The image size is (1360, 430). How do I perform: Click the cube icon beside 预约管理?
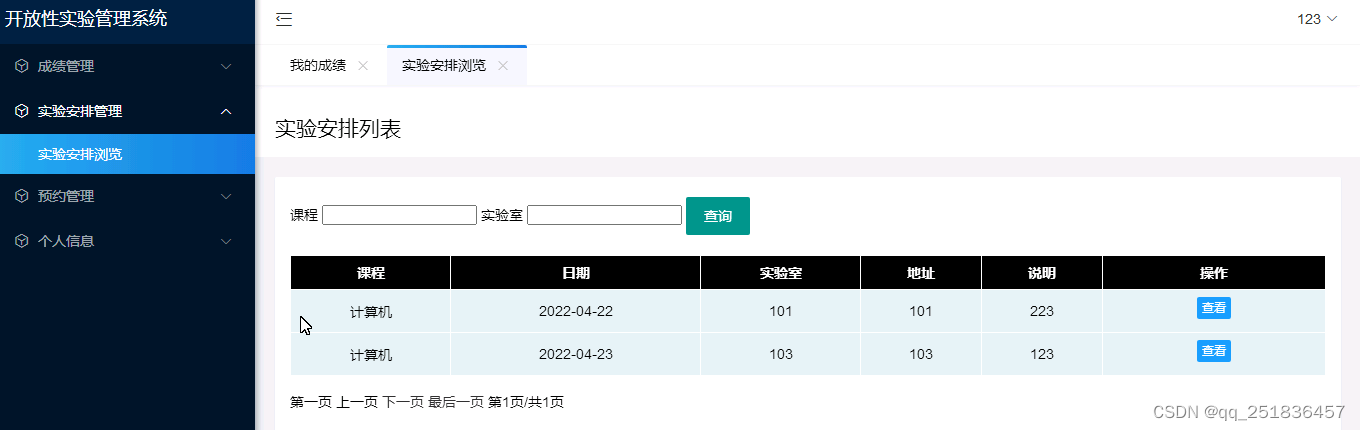click(x=22, y=196)
